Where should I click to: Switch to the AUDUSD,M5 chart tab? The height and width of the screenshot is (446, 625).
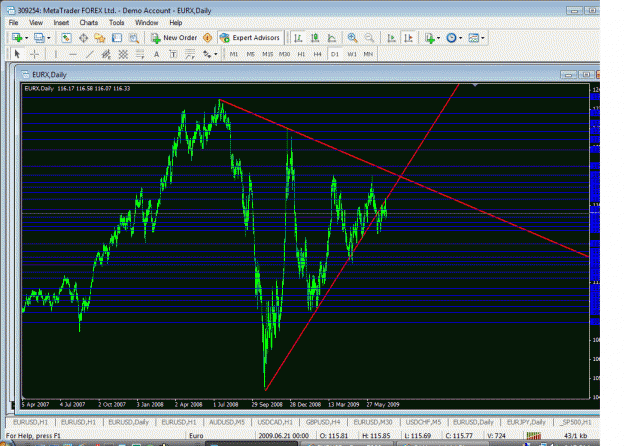[x=227, y=422]
